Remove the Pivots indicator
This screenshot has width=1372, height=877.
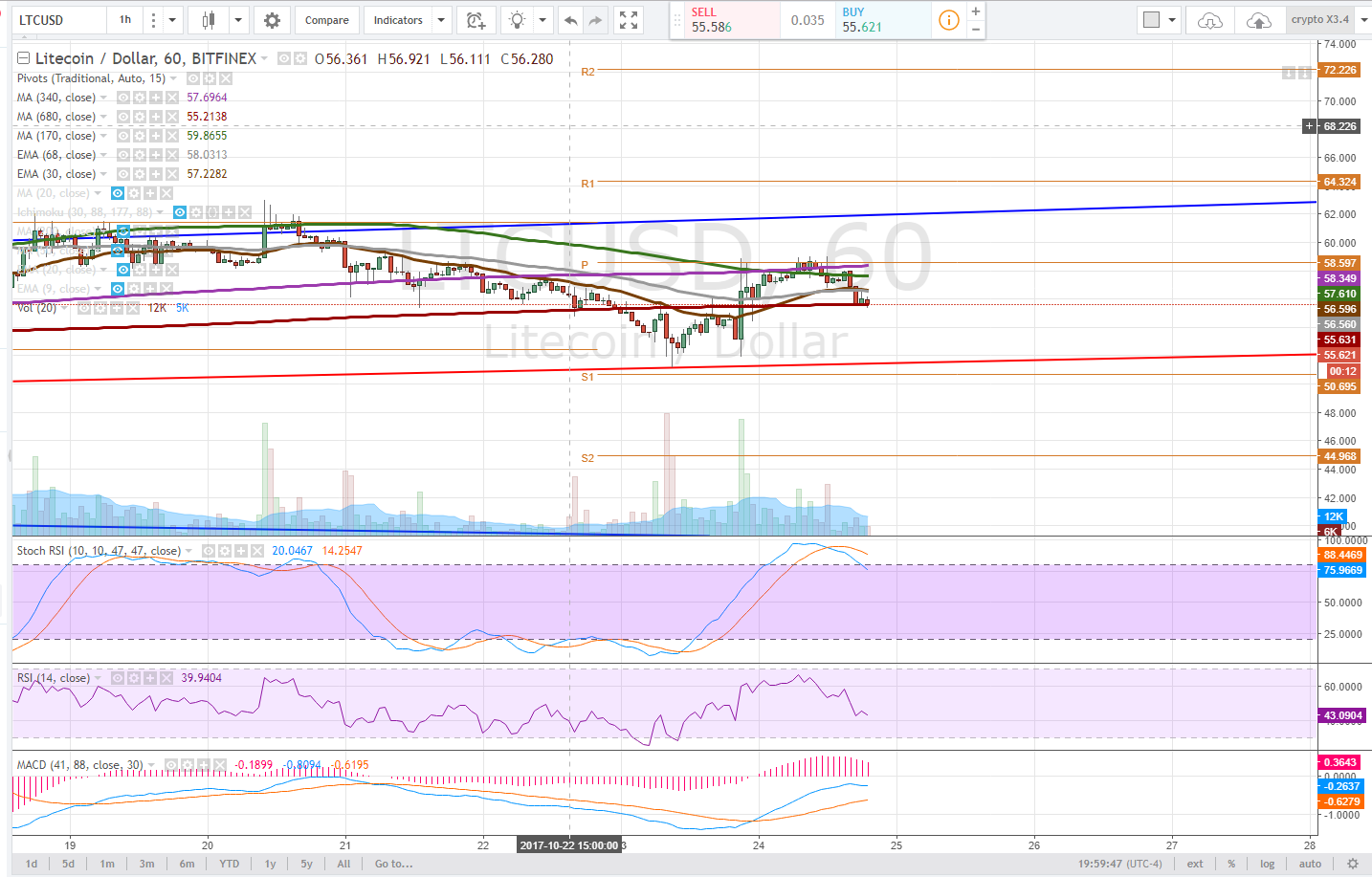point(226,78)
